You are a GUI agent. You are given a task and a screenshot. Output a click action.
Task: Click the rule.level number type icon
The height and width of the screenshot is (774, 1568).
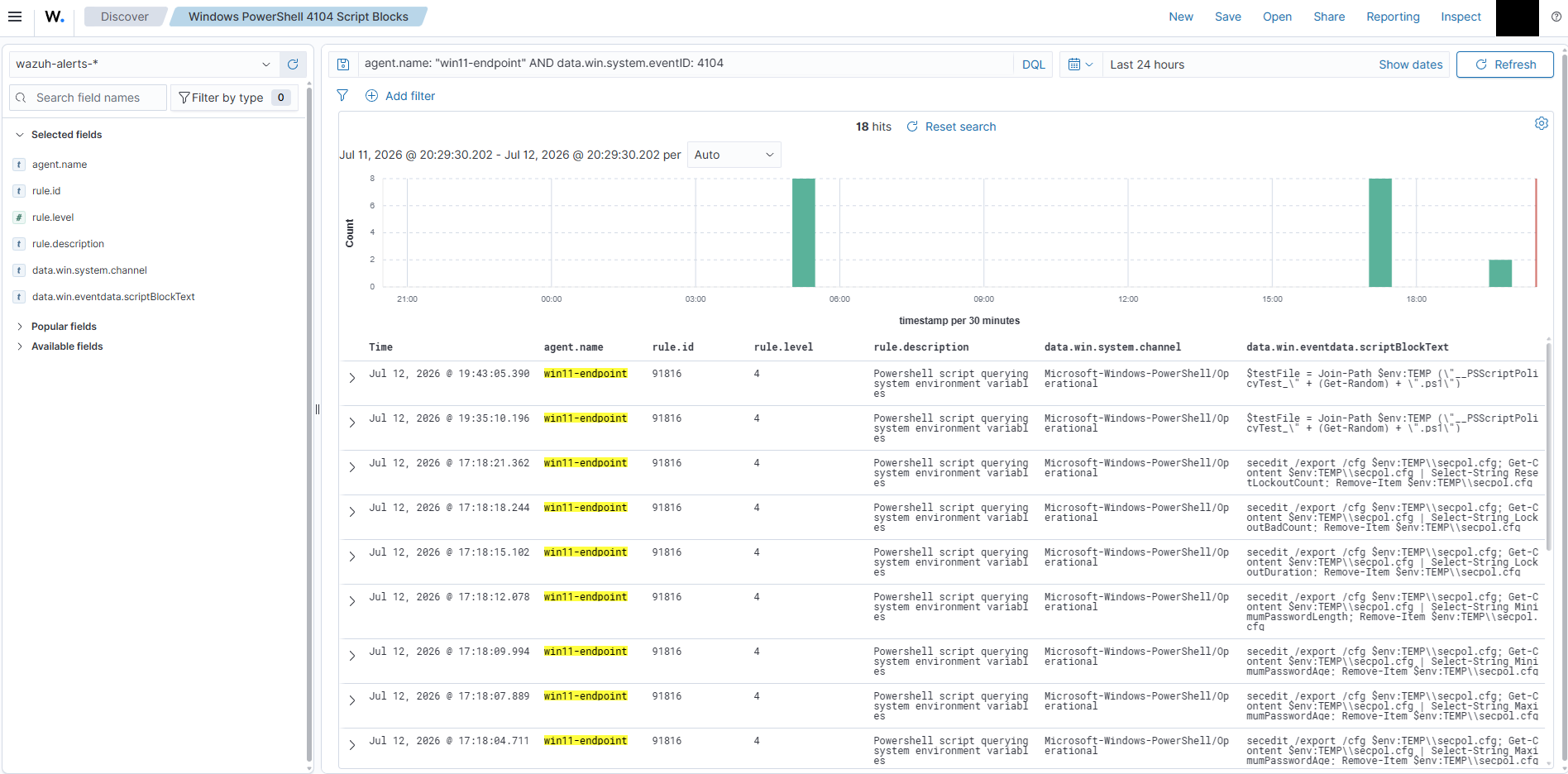(x=19, y=217)
